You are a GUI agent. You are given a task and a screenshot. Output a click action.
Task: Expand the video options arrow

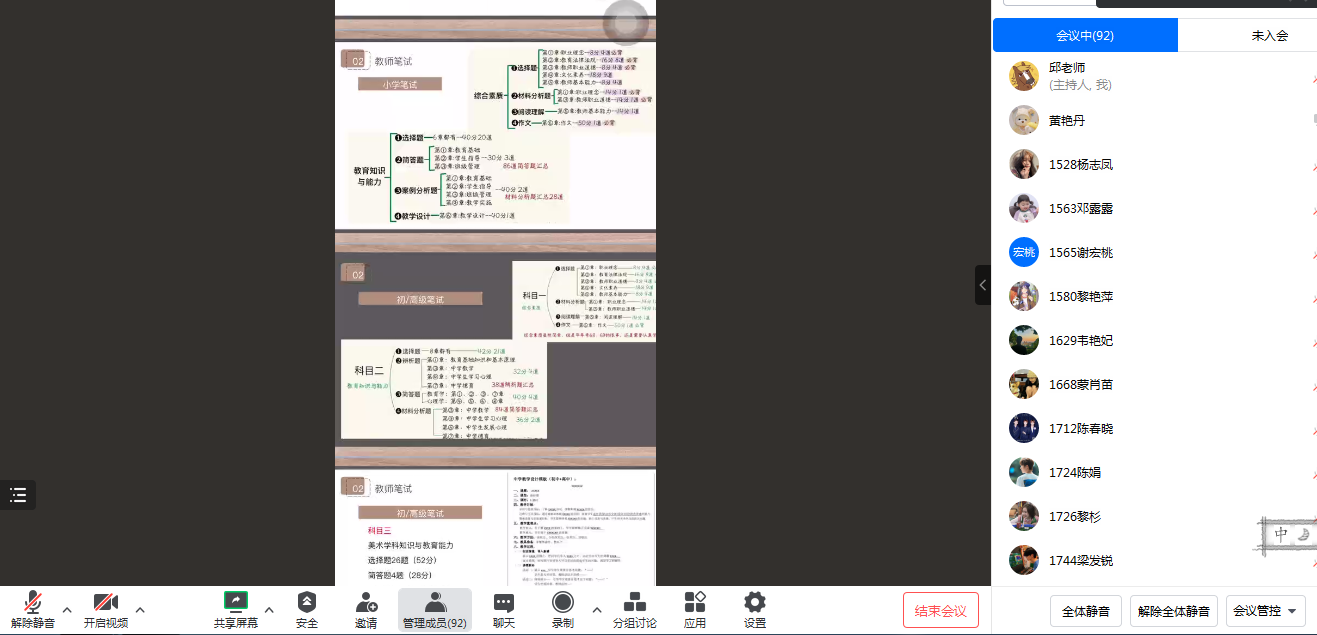pos(140,609)
